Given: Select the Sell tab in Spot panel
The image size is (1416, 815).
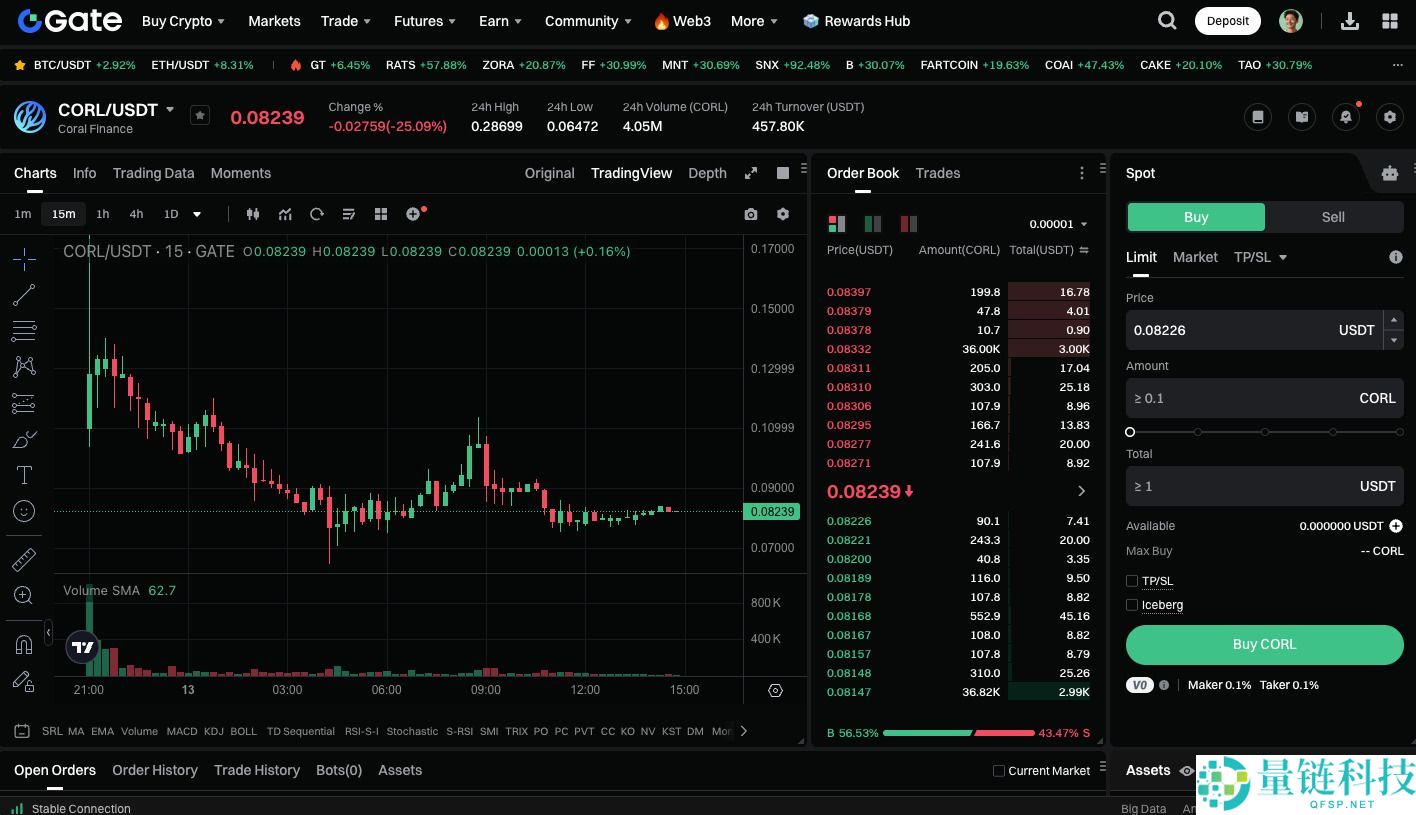Looking at the screenshot, I should pos(1333,217).
